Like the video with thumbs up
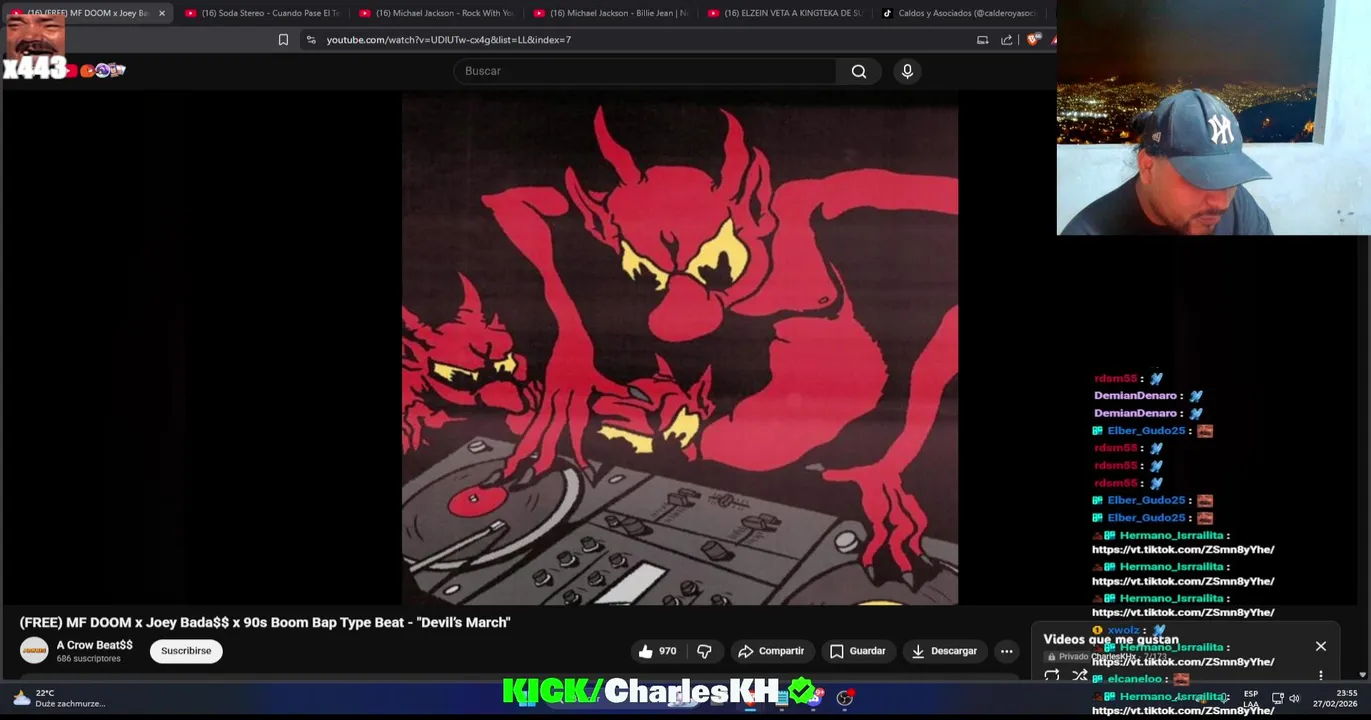This screenshot has height=720, width=1371. tap(657, 651)
